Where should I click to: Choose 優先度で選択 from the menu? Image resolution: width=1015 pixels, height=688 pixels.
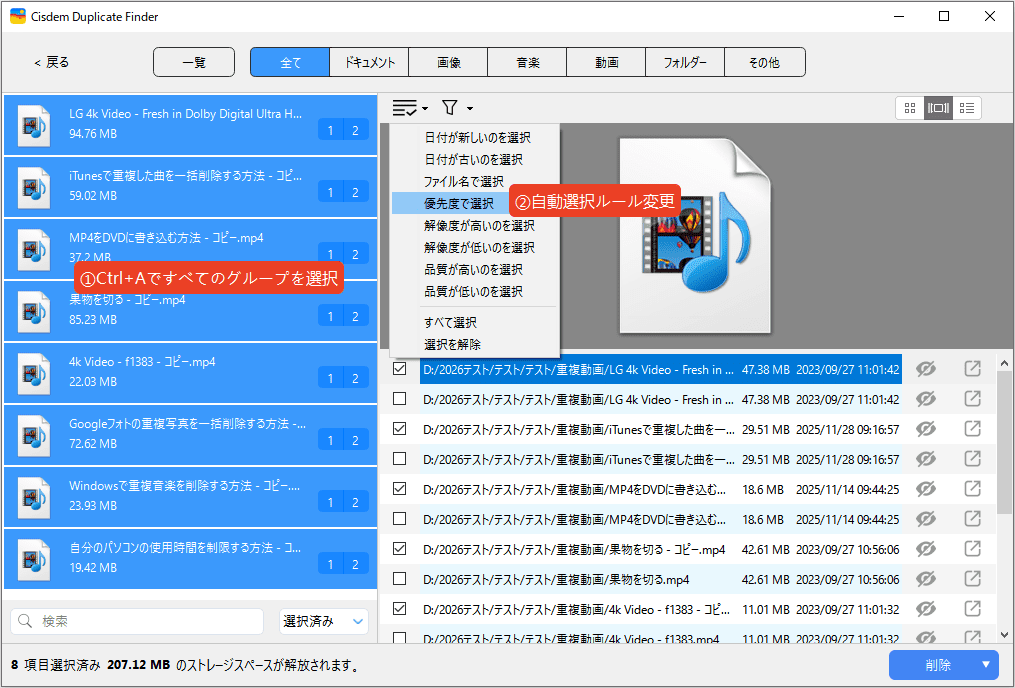coord(459,203)
